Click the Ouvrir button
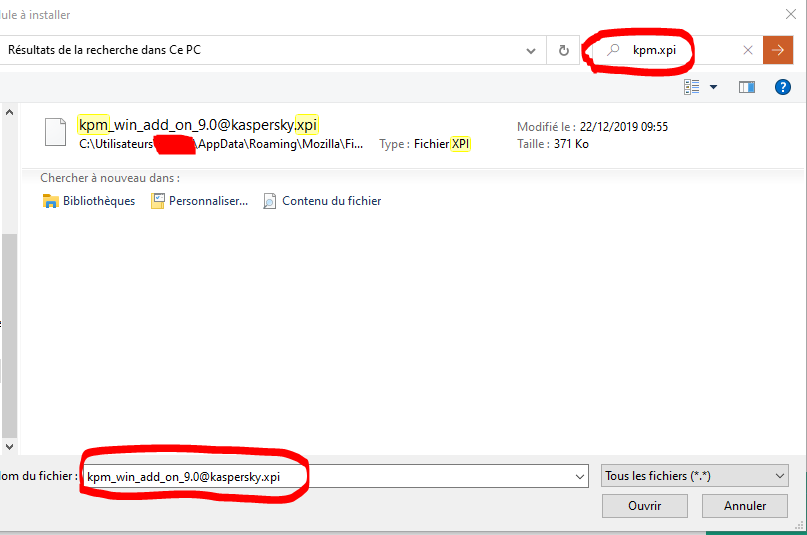This screenshot has width=807, height=535. pyautogui.click(x=644, y=506)
